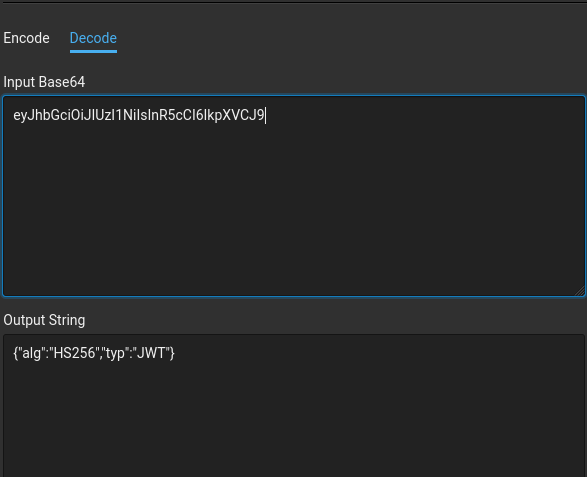Click the empty area below the base64 text
This screenshot has height=477, width=587.
[x=294, y=210]
